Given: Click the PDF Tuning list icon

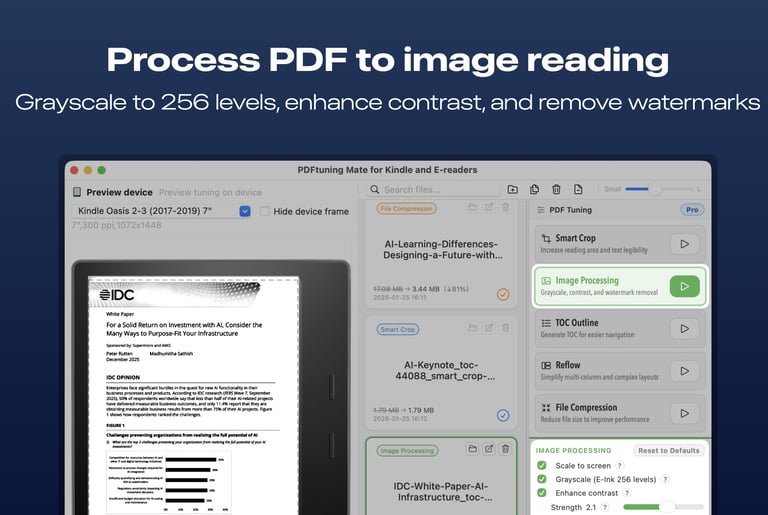Looking at the screenshot, I should 541,210.
